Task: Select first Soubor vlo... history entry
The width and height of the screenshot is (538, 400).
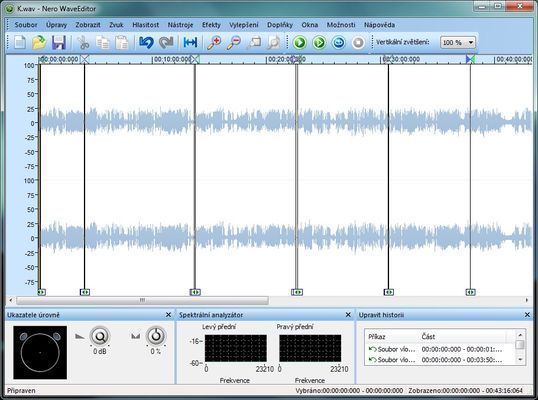Action: click(x=435, y=349)
